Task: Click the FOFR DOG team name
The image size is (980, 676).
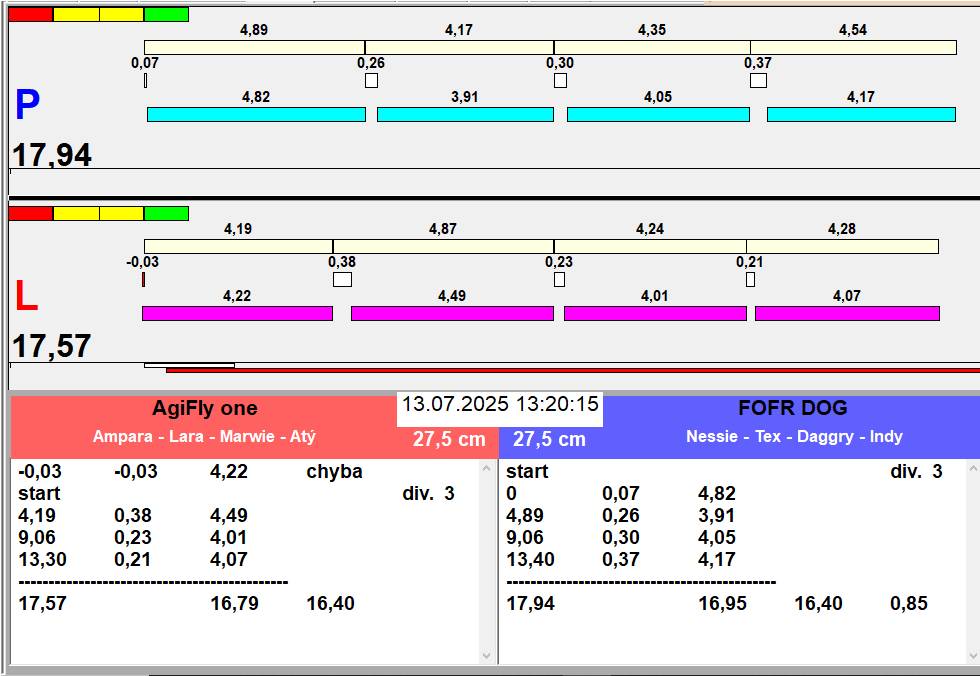Action: (x=792, y=408)
